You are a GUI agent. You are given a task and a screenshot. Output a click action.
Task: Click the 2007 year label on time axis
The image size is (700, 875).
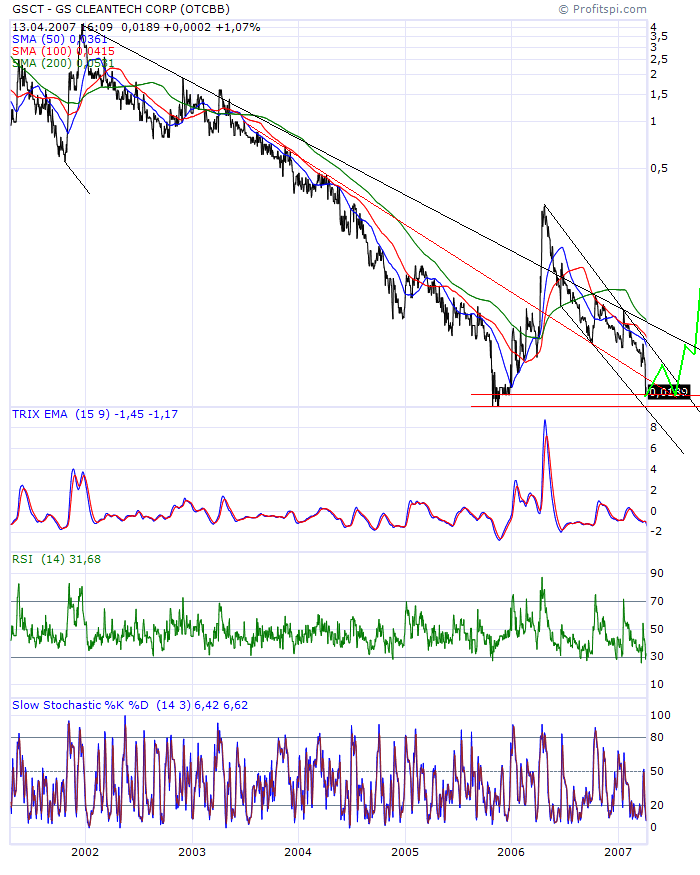point(618,852)
